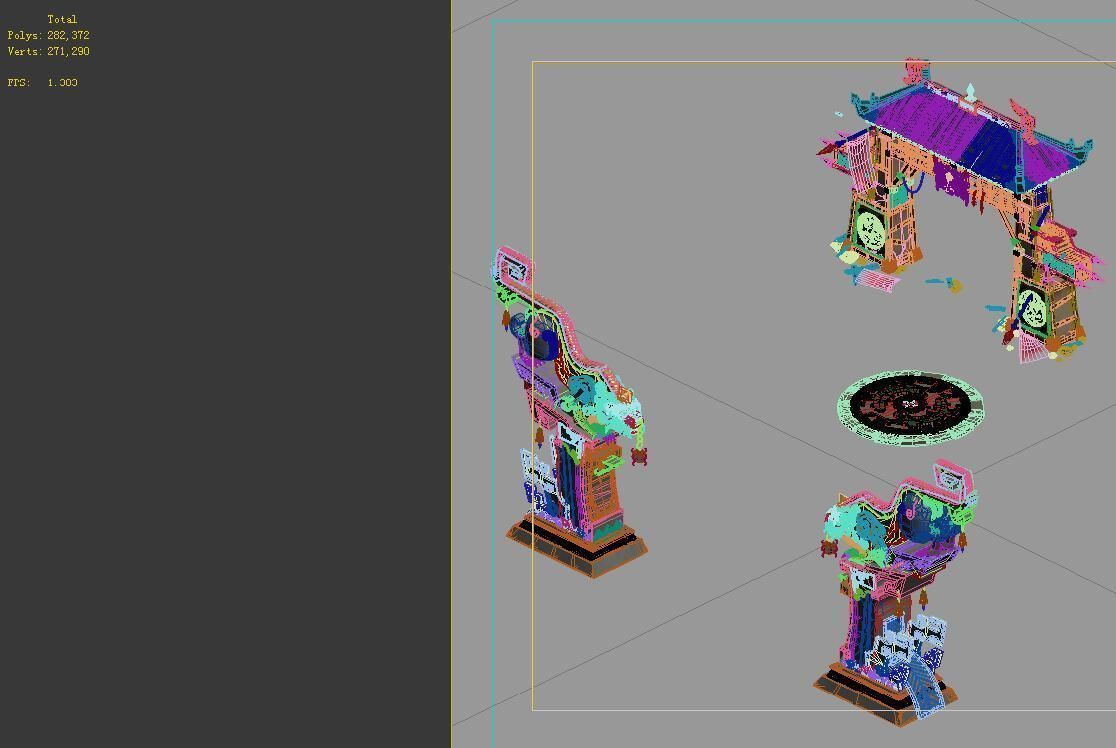Select the 'Verts: 271,290' statistic text
Image resolution: width=1116 pixels, height=748 pixels.
click(x=48, y=51)
